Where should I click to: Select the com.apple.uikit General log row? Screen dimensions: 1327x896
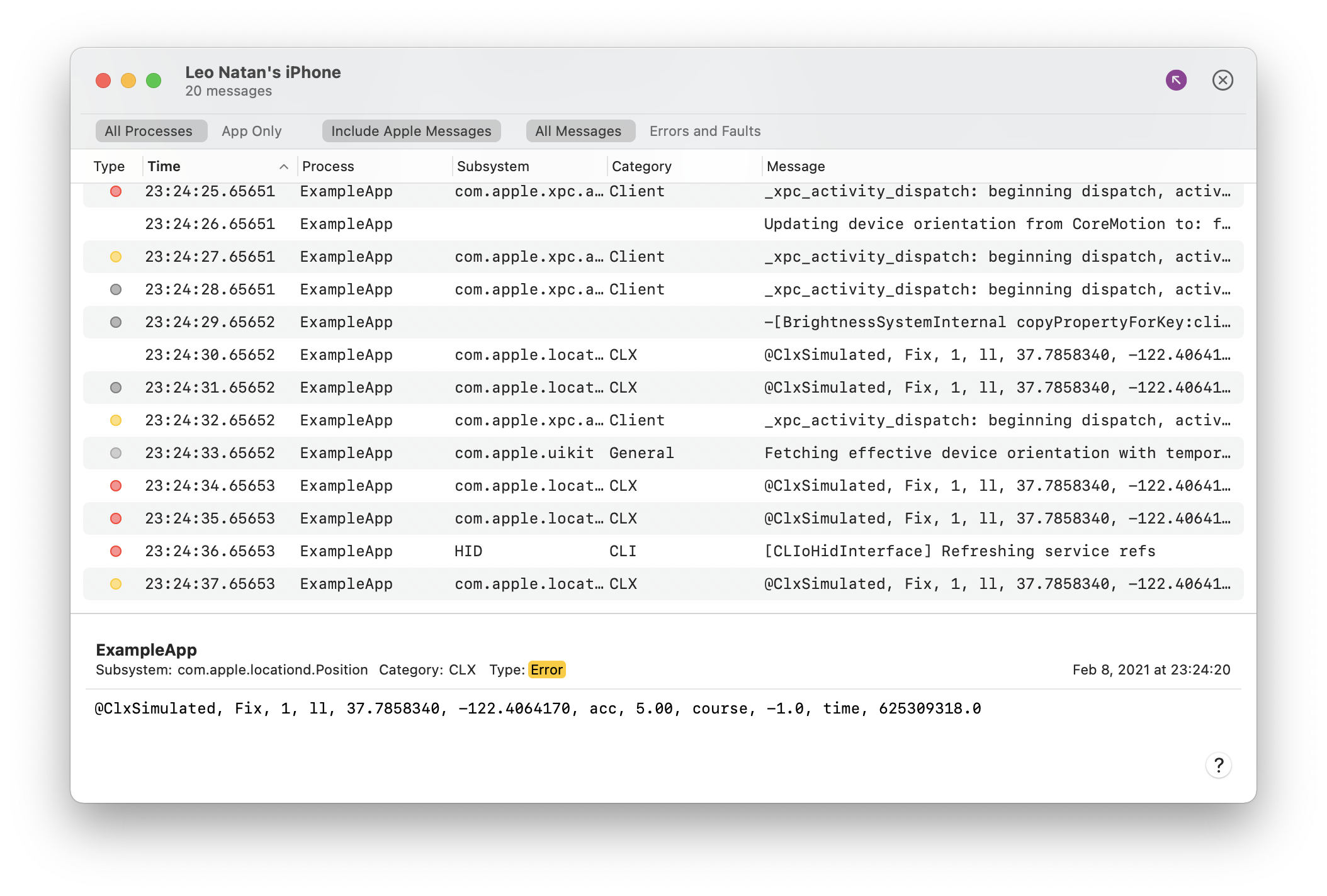663,453
